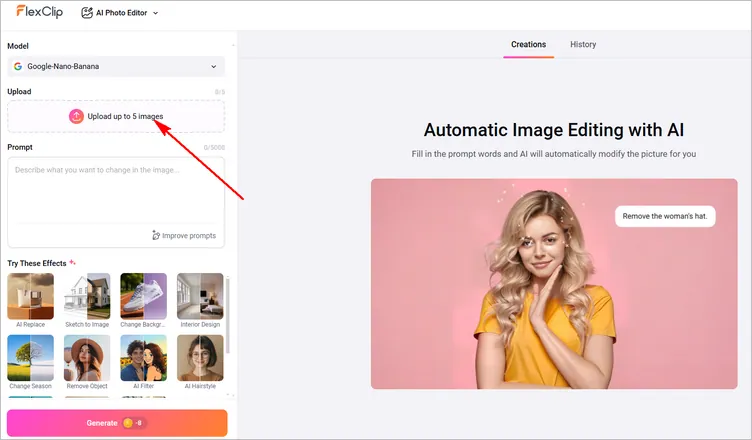This screenshot has height=440, width=752.
Task: Select the Change Background effect thumbnail
Action: (x=143, y=296)
